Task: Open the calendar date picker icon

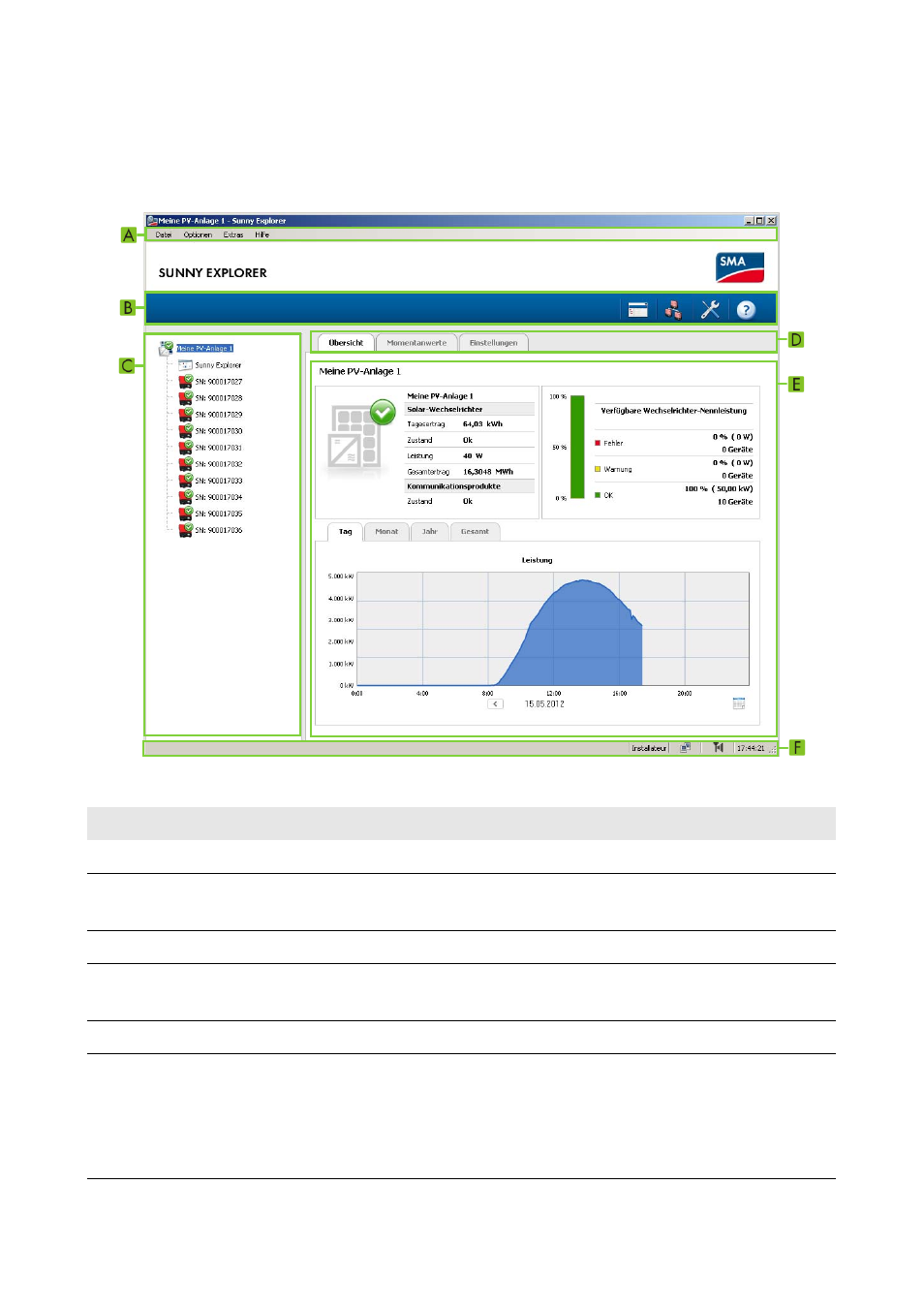Action: pyautogui.click(x=739, y=703)
